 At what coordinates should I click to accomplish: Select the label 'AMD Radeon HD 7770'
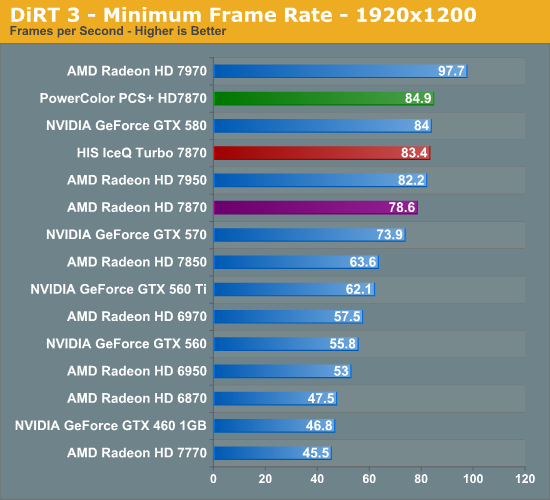pos(137,453)
